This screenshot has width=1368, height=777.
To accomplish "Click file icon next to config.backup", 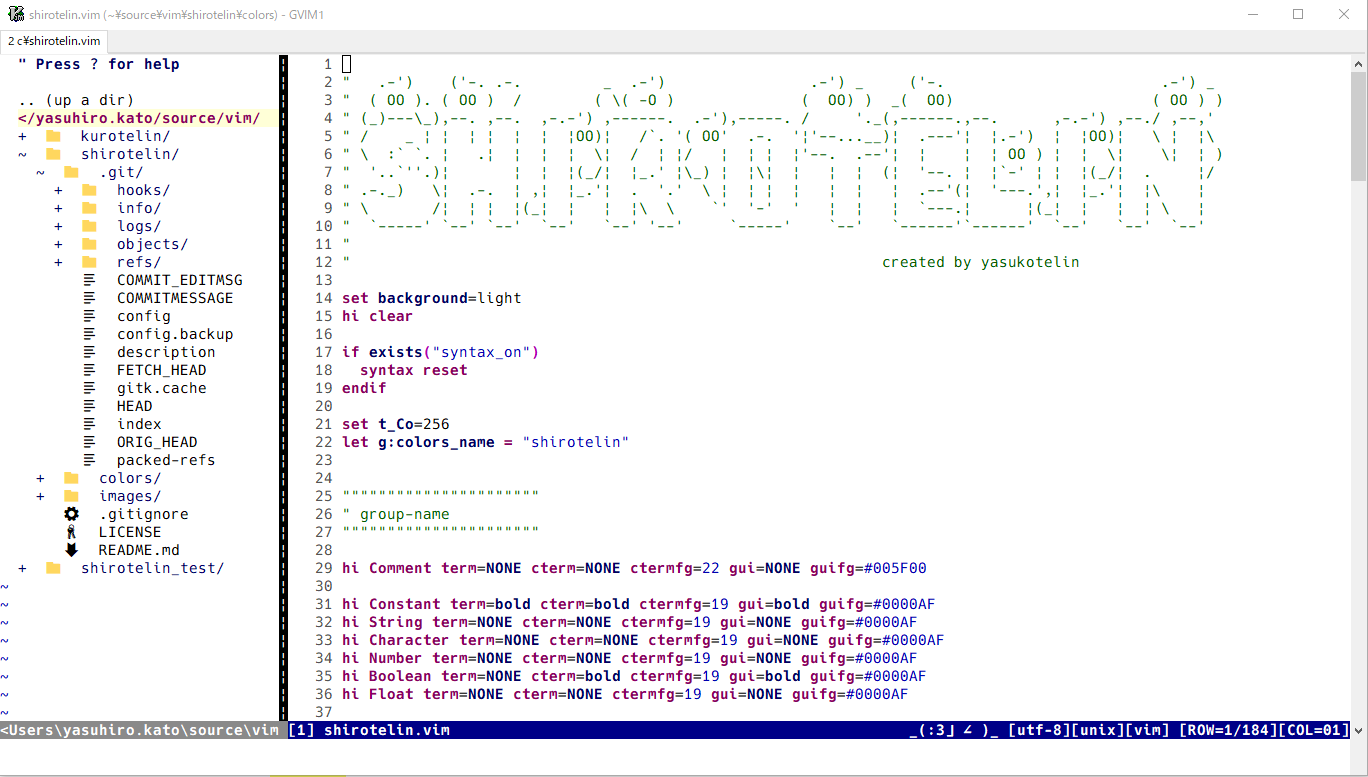I will 89,334.
